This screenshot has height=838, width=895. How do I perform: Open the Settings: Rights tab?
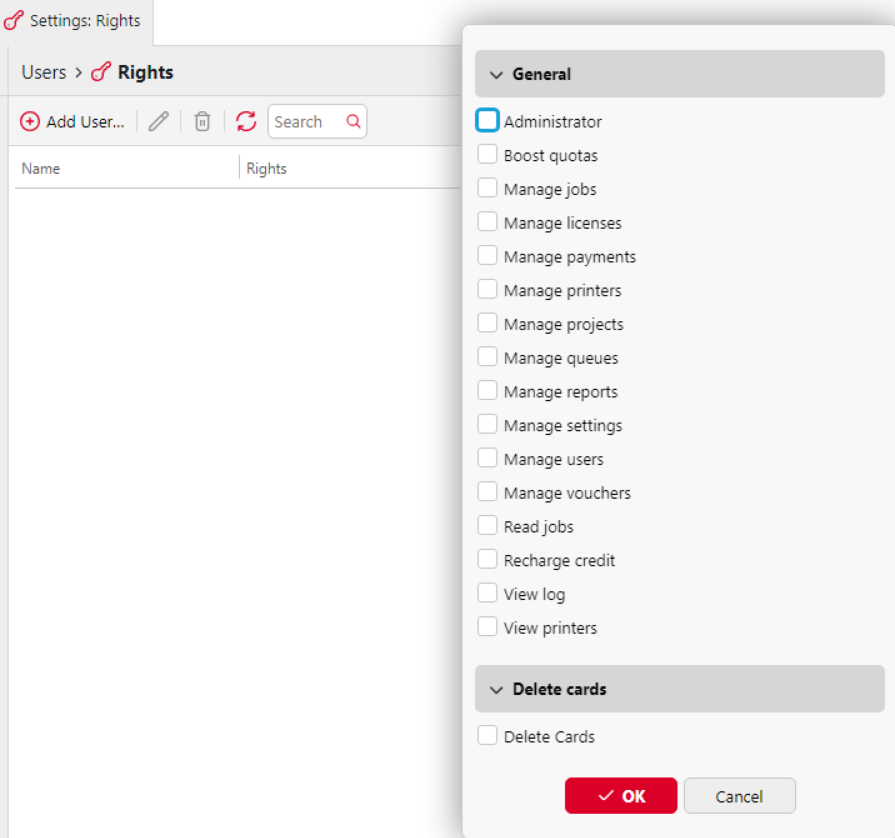[x=76, y=21]
